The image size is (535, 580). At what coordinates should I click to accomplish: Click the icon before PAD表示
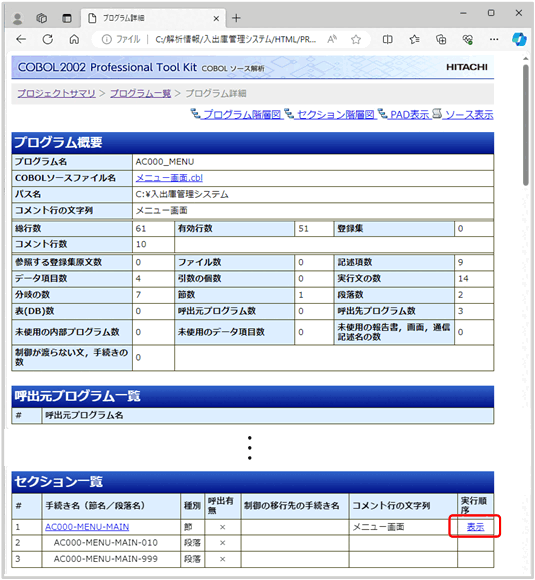(383, 114)
